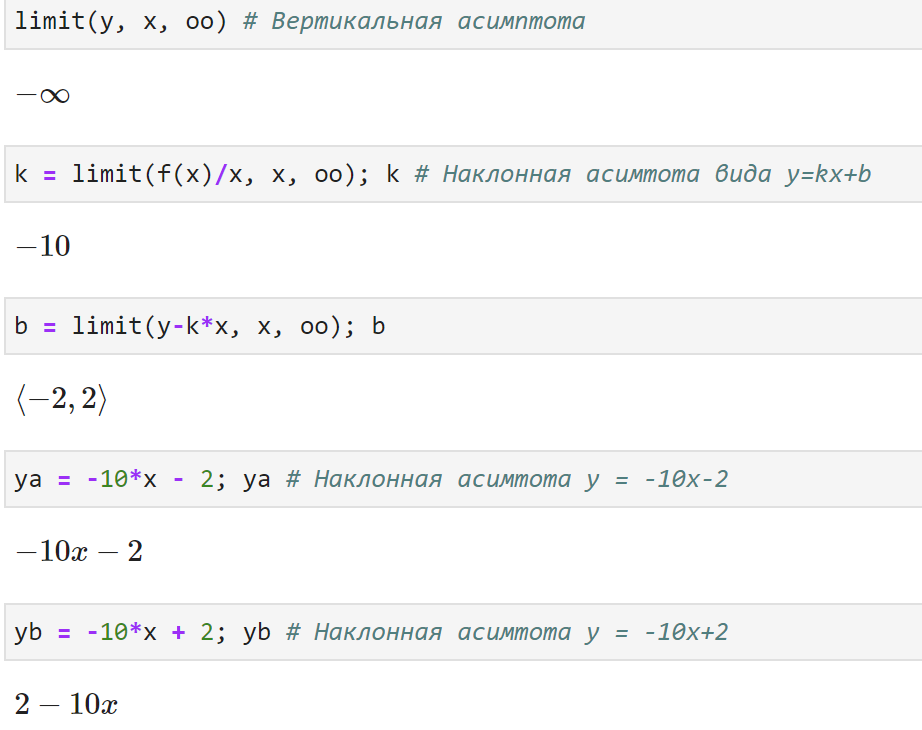Screen dimensions: 922x730
Task: Click the comment 'Наклонная асимтота вида y=kx+b'
Action: pos(642,175)
